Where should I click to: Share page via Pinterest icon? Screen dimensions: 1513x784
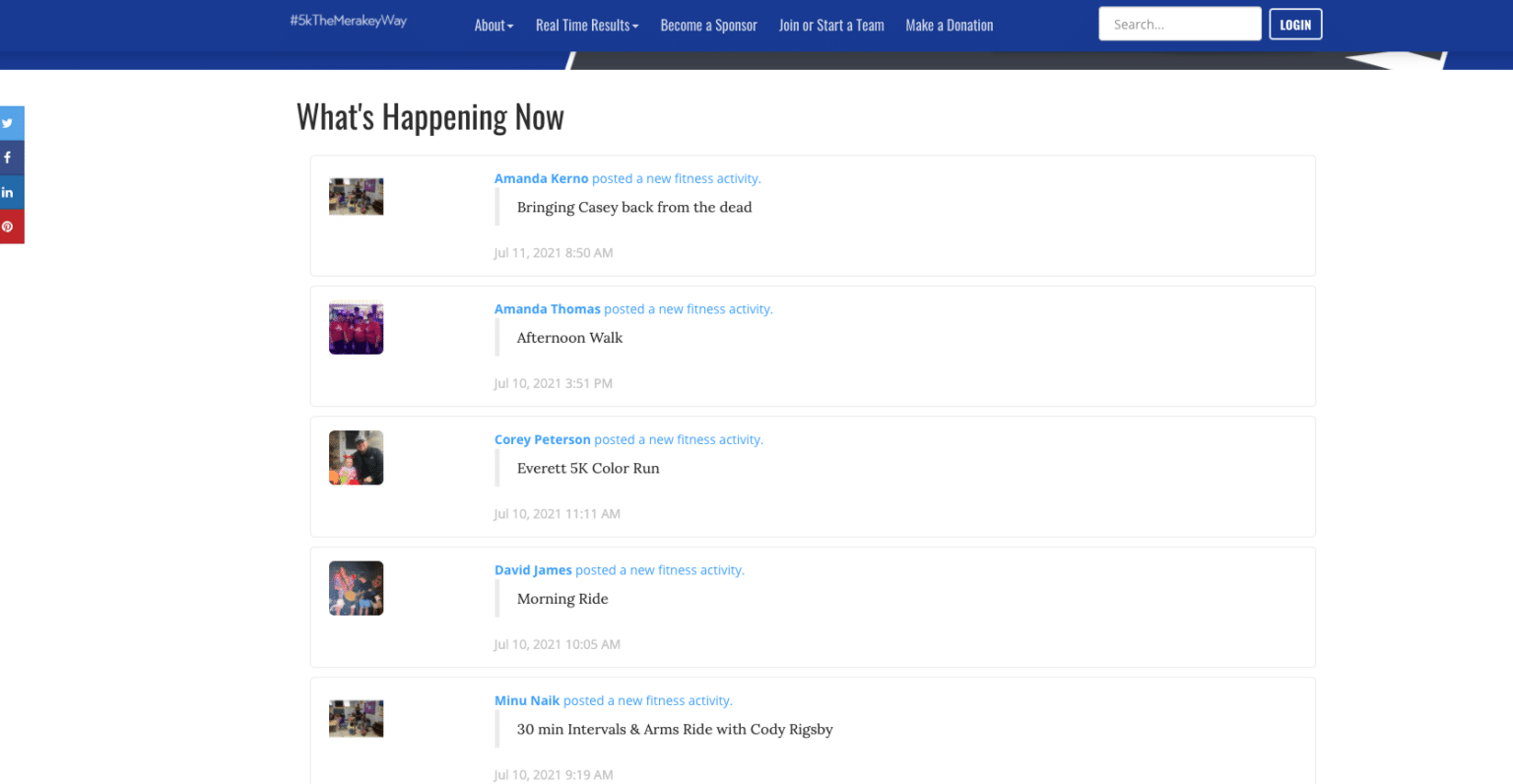coord(8,227)
